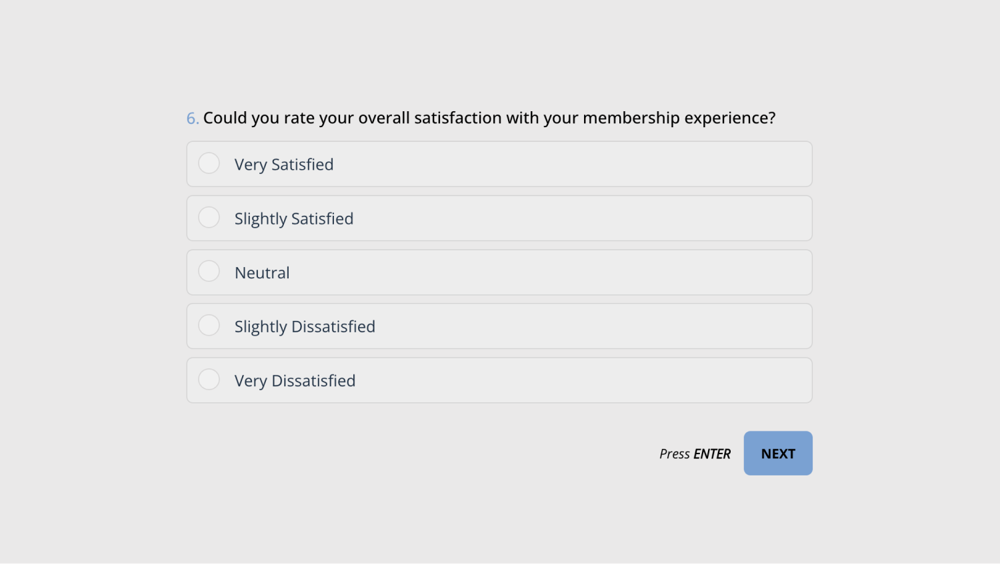Click the 'Slightly Satisfied' label text
This screenshot has width=1000, height=564.
294,219
